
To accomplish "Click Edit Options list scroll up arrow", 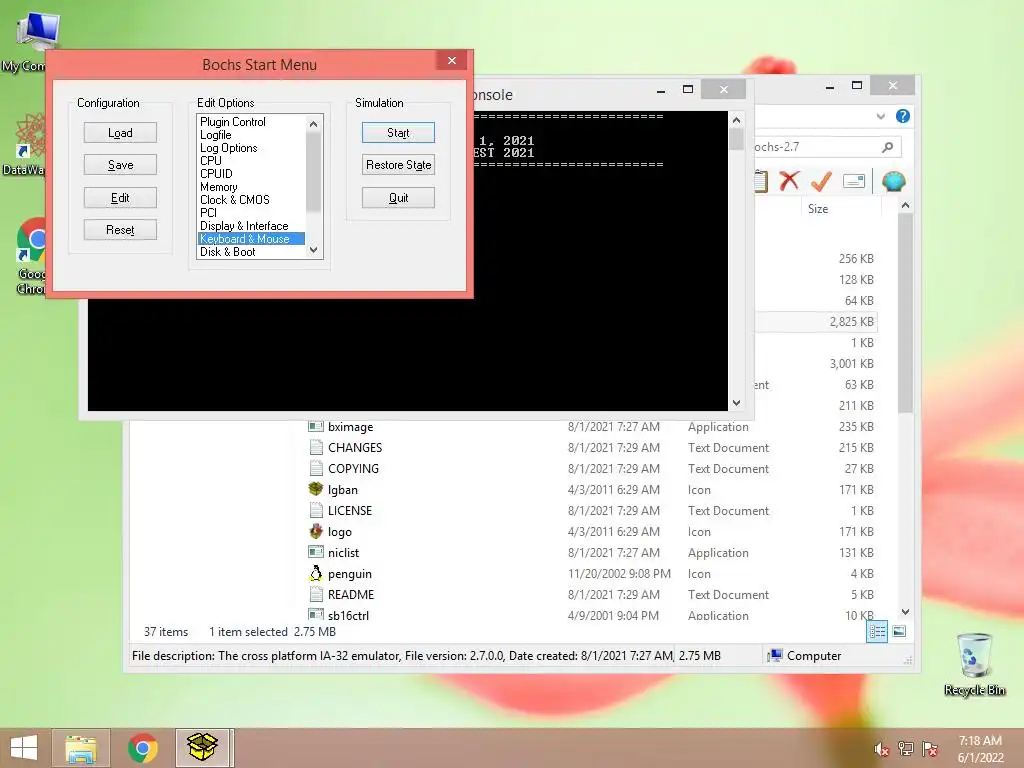I will click(x=313, y=123).
